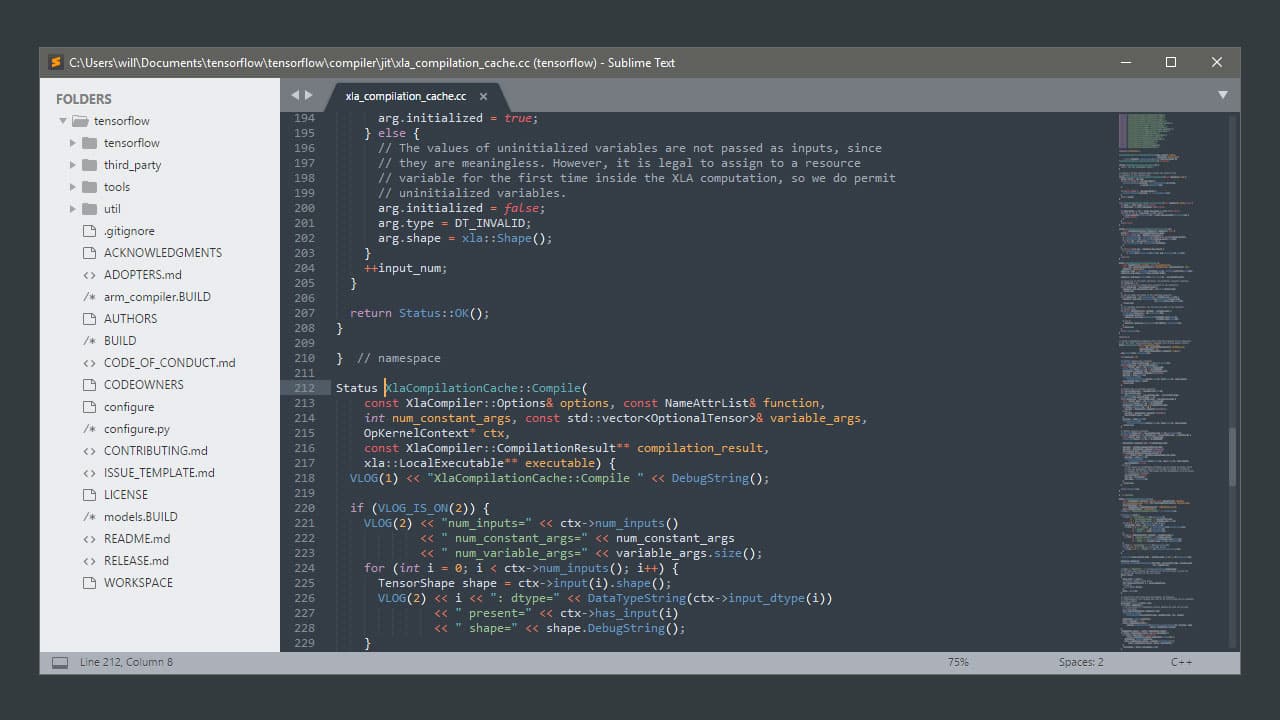Screen dimensions: 1280x720
Task: Click Line 212, Column 8 in the status bar
Action: (125, 662)
